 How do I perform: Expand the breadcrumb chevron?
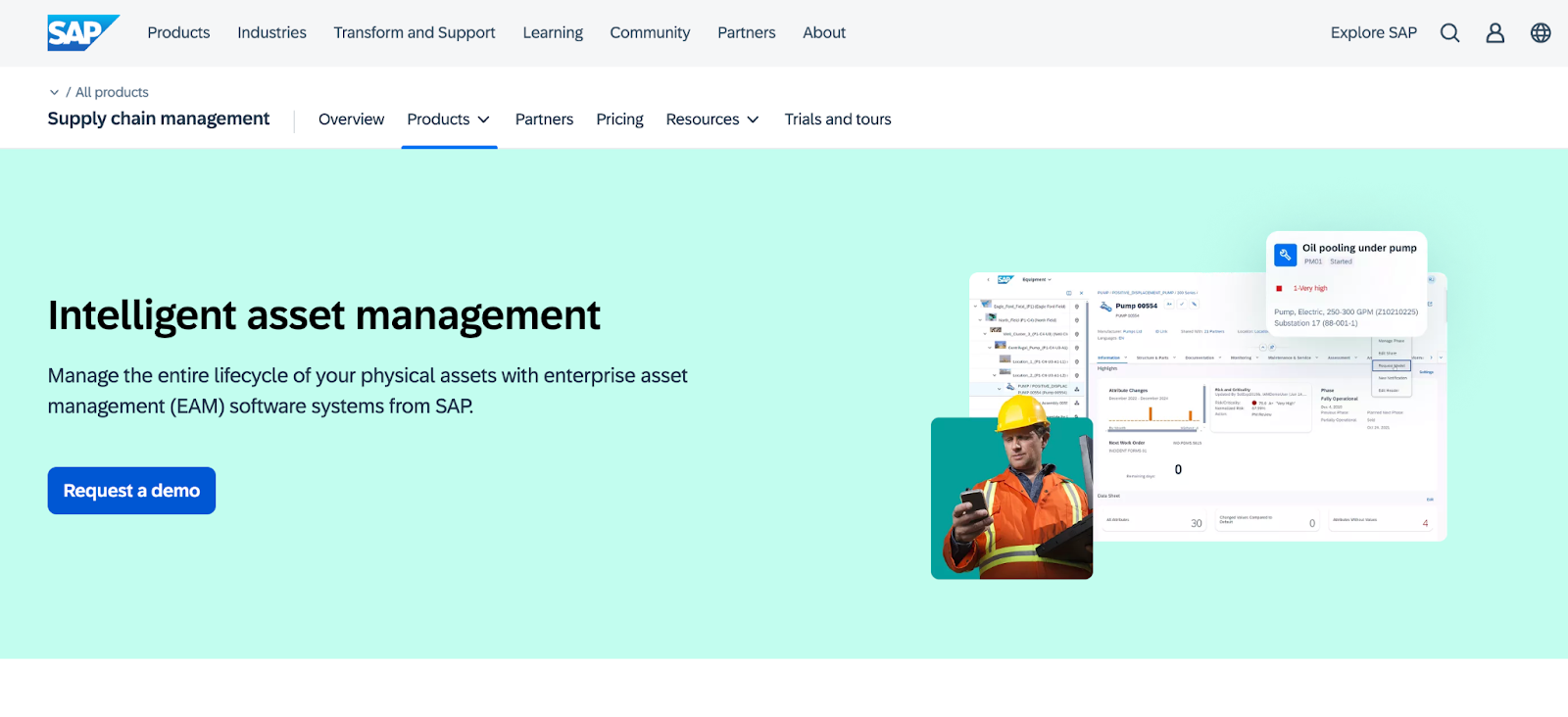coord(54,92)
